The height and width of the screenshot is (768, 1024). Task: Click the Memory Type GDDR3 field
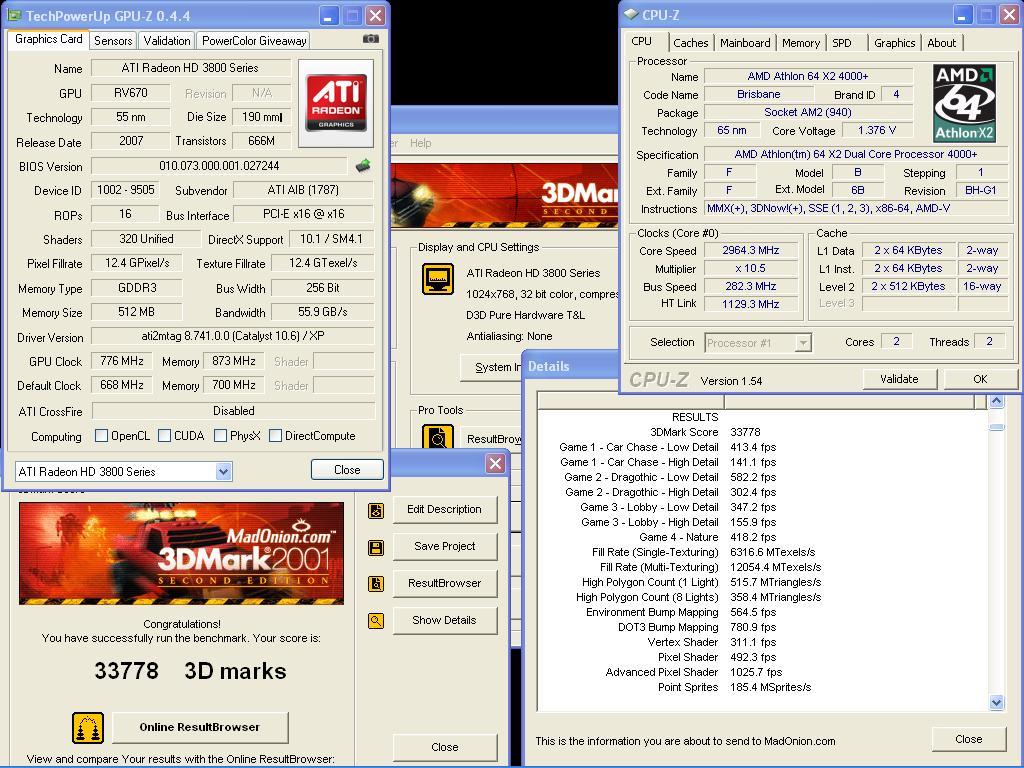pos(136,288)
